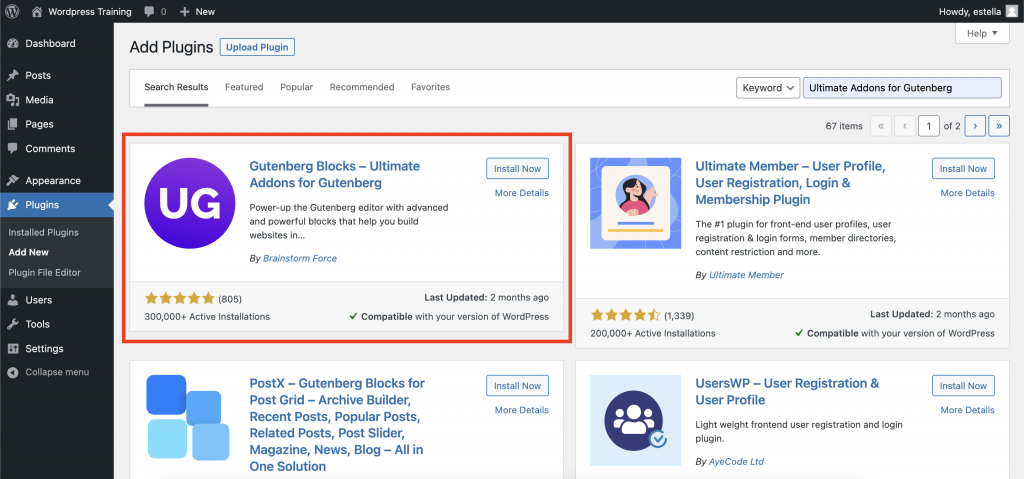Open More Details for Ultimate Member
The width and height of the screenshot is (1024, 479).
pos(968,193)
